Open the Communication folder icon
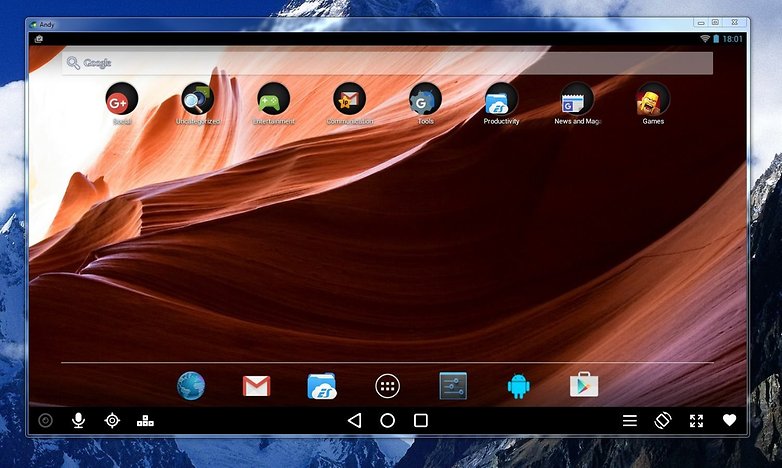The image size is (782, 468). (349, 99)
